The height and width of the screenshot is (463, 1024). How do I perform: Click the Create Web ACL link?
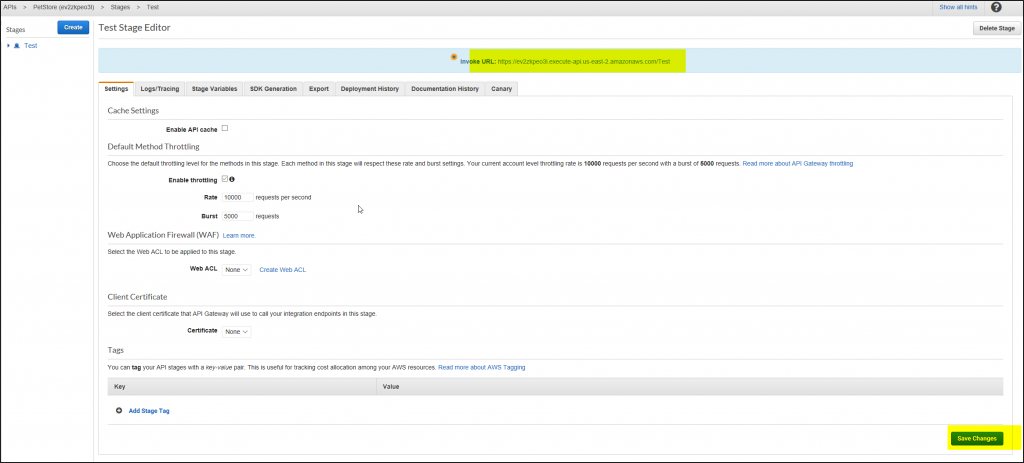coord(282,270)
